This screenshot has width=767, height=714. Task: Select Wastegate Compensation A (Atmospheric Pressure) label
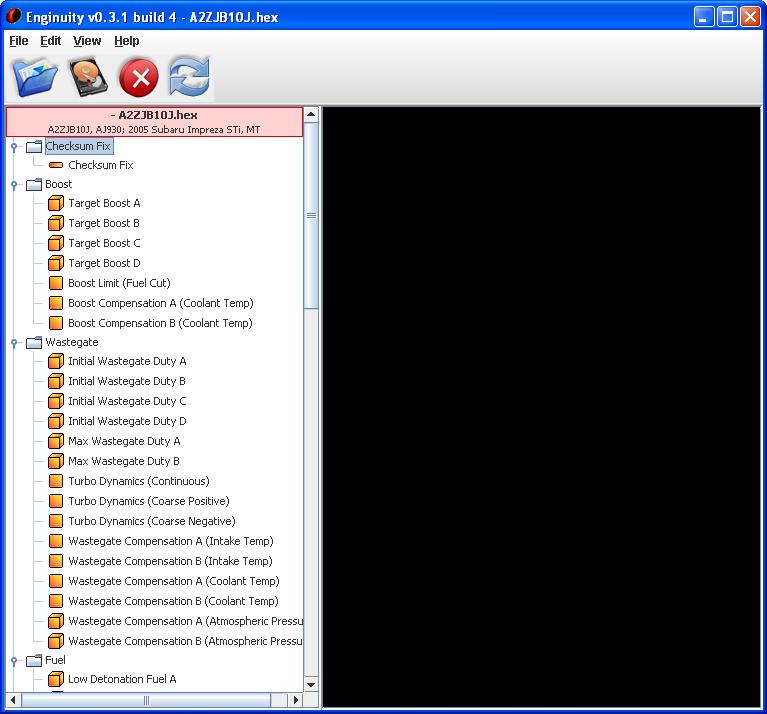click(185, 622)
